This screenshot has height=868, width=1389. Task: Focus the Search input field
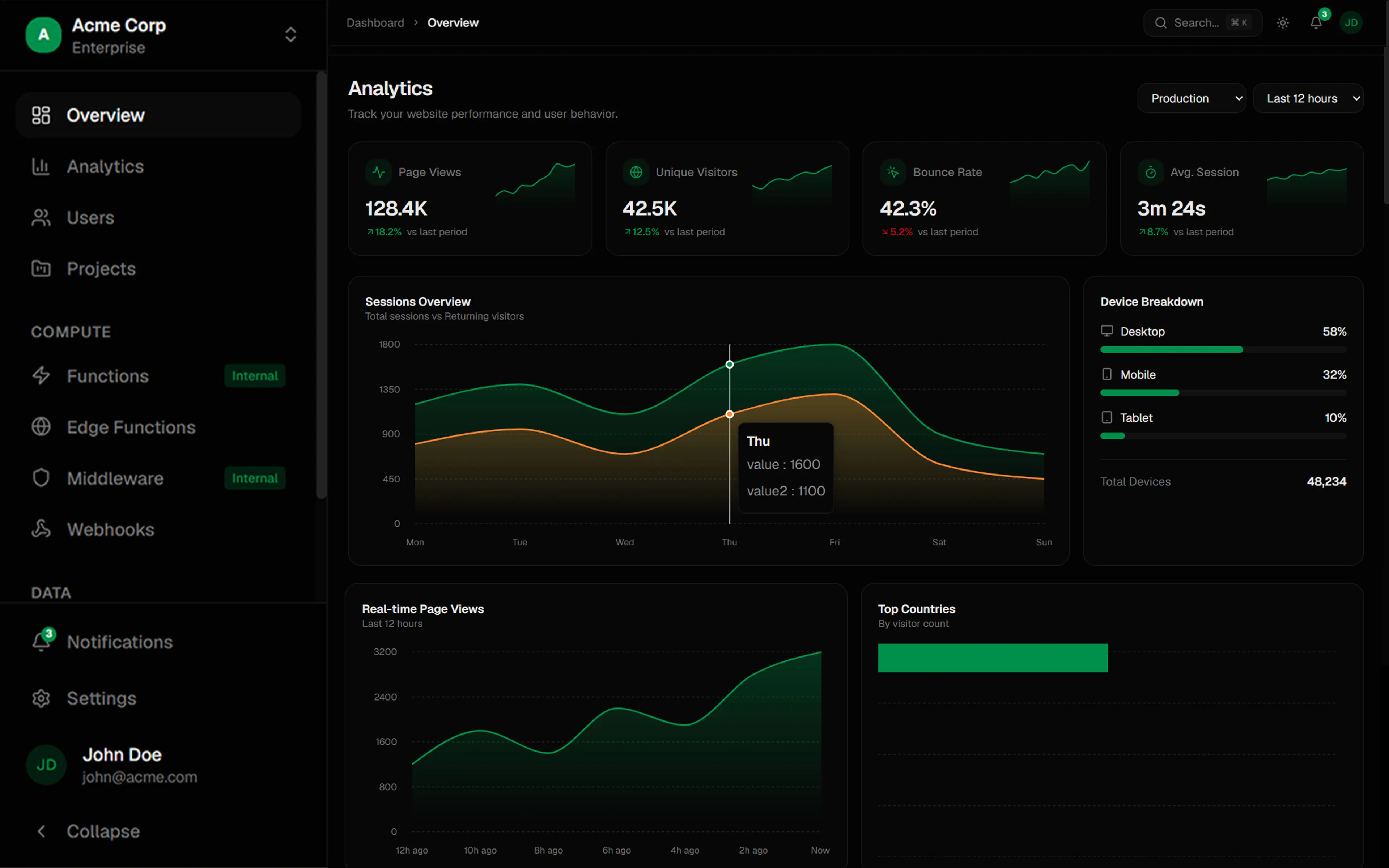click(x=1203, y=23)
